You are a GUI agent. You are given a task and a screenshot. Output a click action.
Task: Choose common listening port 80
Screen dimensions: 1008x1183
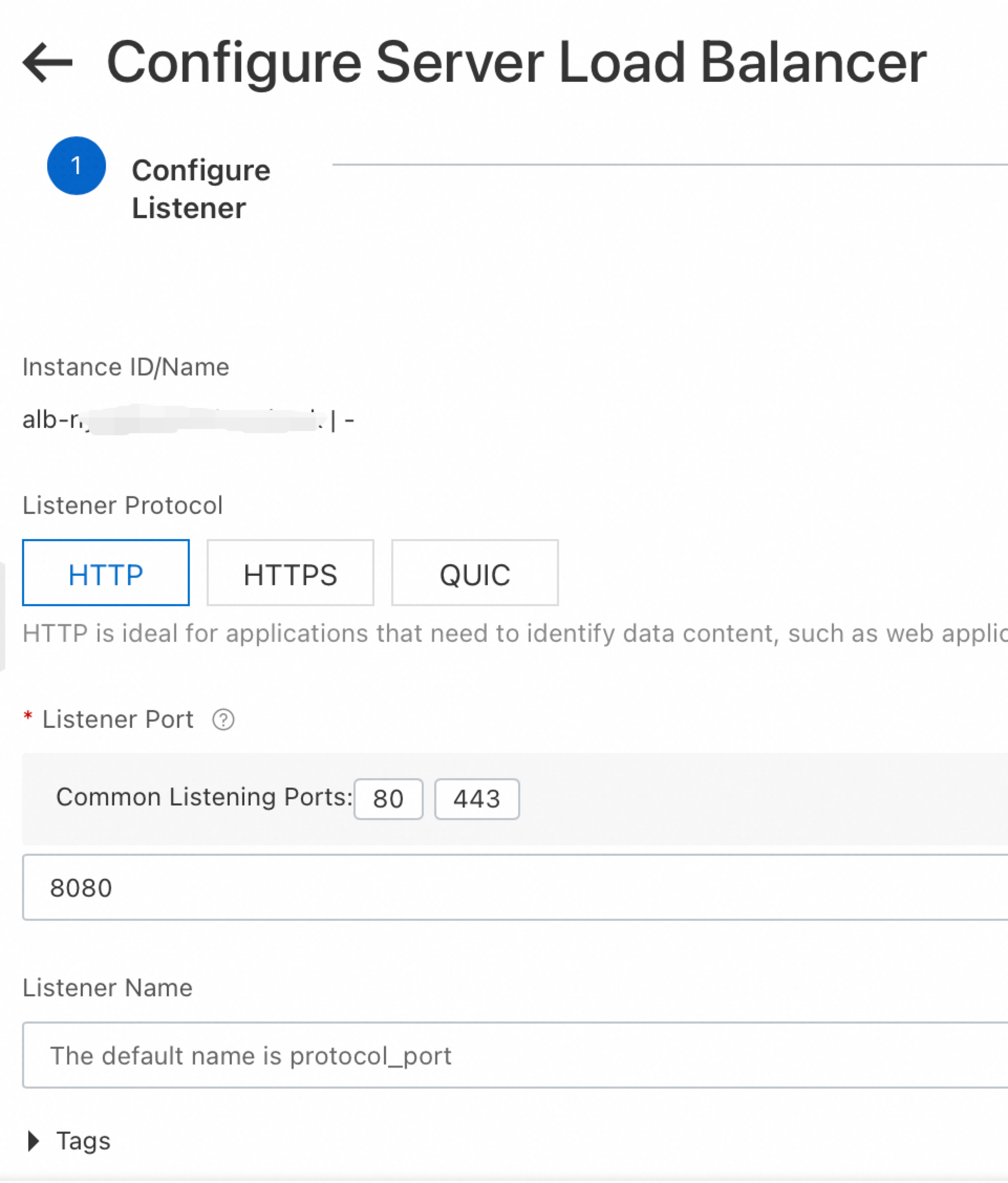388,799
